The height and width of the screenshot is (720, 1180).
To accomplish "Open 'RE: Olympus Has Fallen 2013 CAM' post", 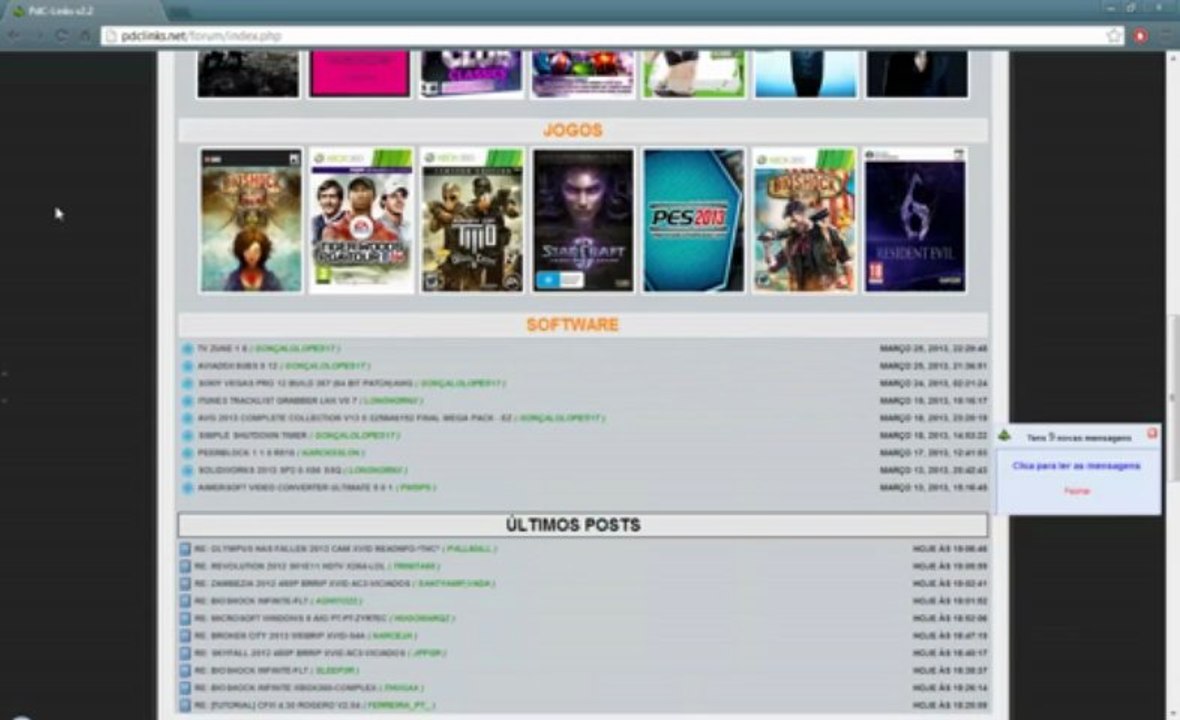I will 317,548.
